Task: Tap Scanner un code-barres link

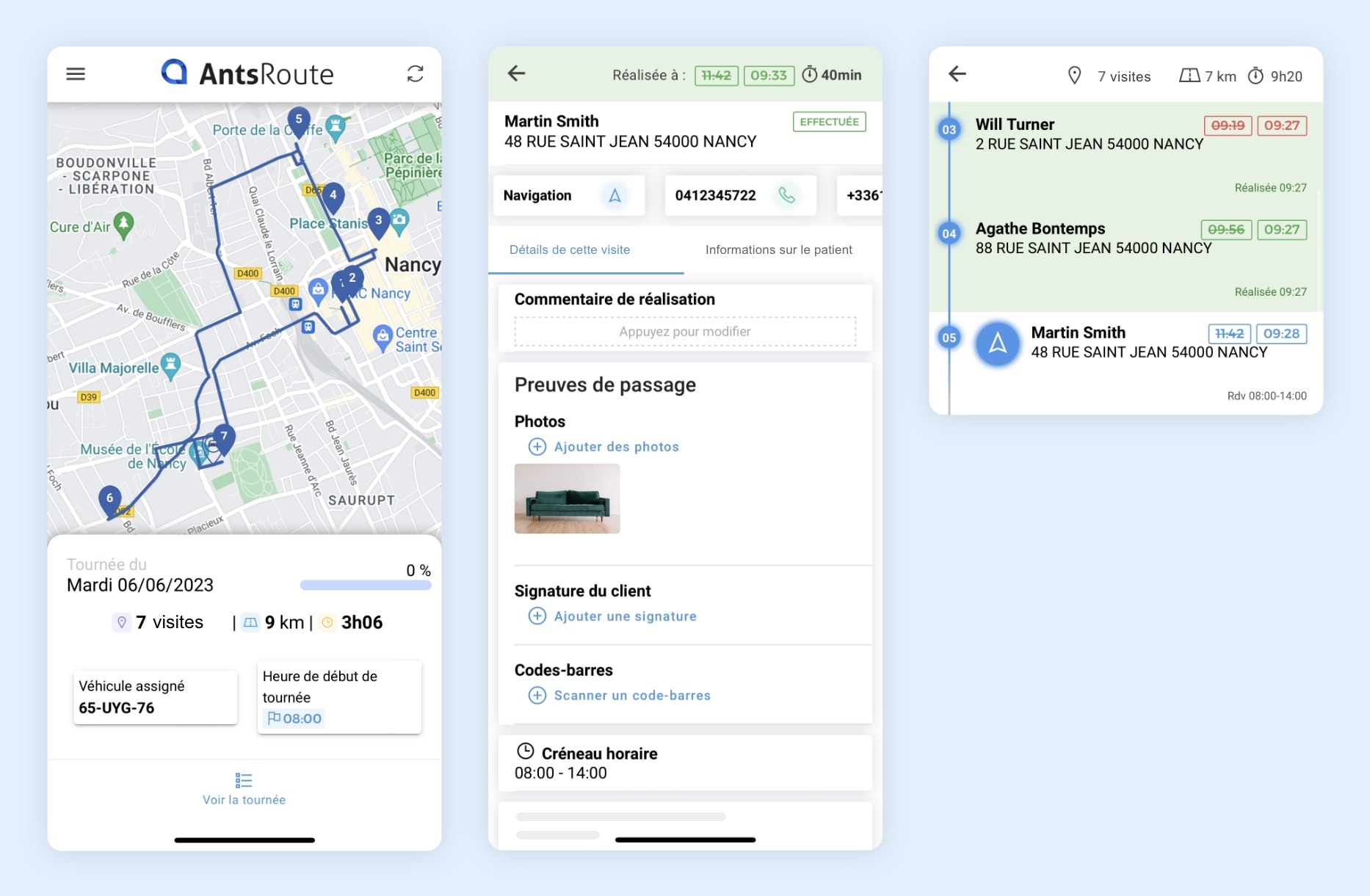Action: (x=631, y=696)
